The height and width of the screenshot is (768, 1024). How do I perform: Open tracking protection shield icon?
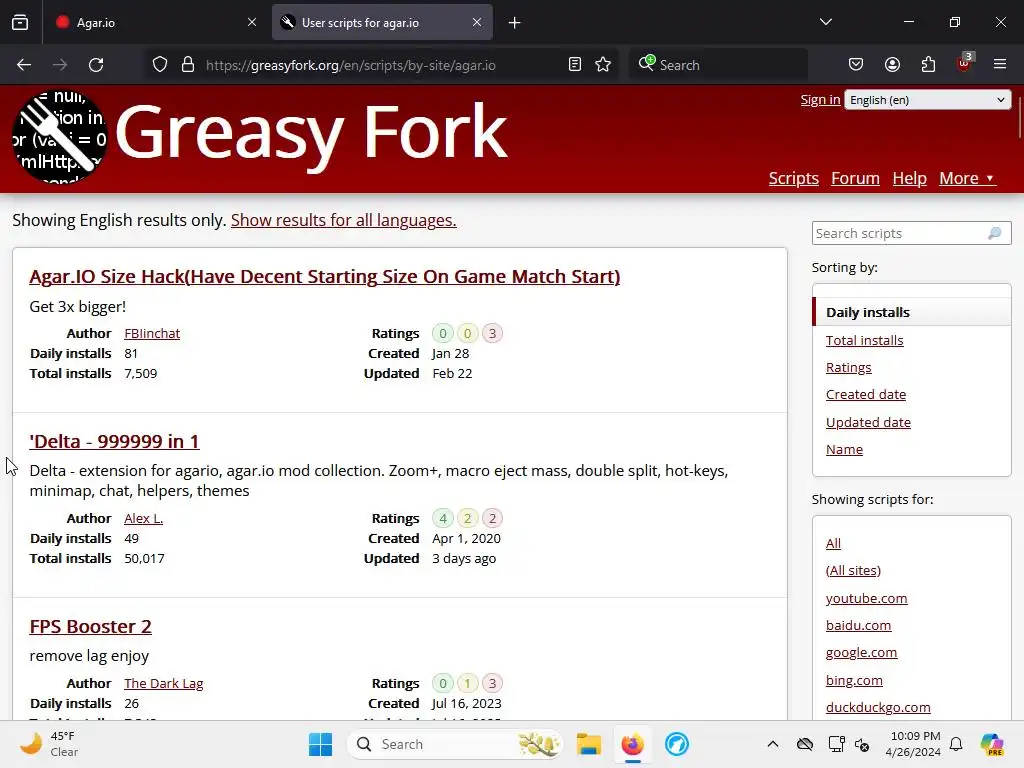tap(160, 65)
